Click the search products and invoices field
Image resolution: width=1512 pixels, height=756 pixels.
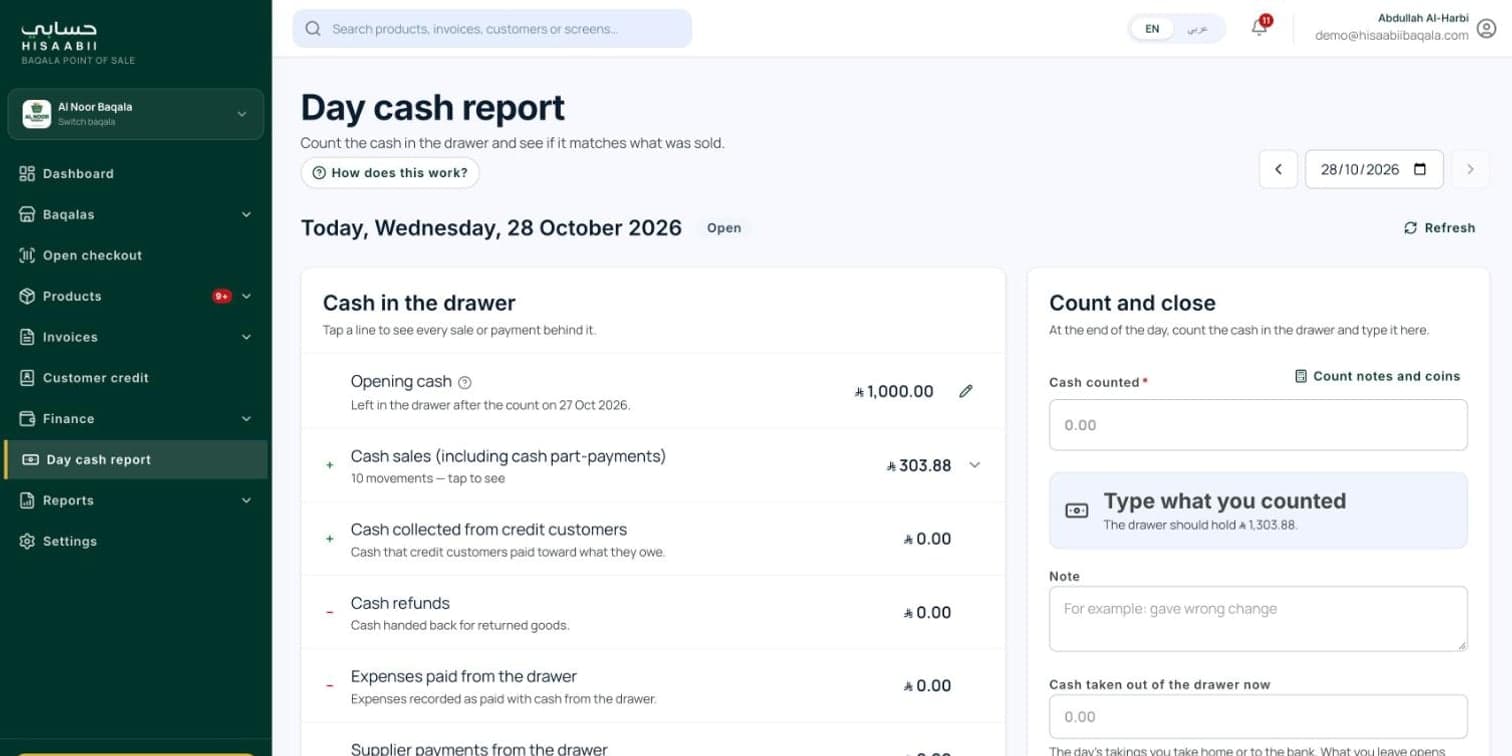click(492, 29)
